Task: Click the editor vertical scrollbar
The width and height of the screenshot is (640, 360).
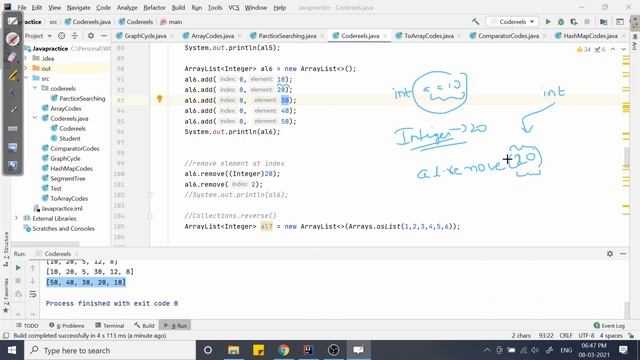Action: click(626, 157)
